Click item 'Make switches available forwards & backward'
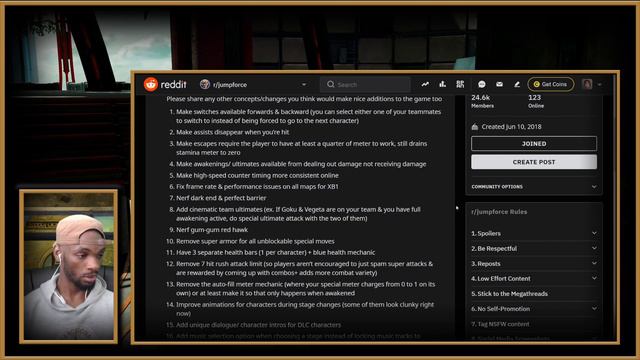 pyautogui.click(x=309, y=116)
